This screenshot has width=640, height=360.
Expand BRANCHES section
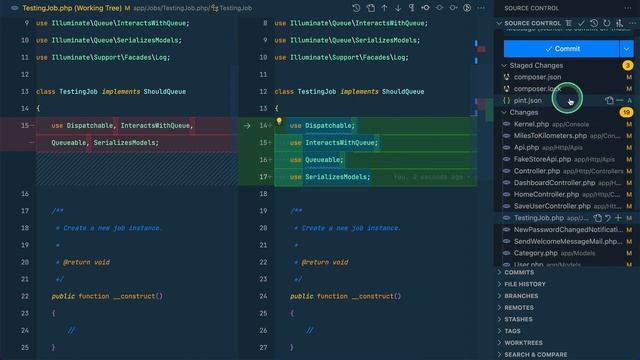[521, 296]
